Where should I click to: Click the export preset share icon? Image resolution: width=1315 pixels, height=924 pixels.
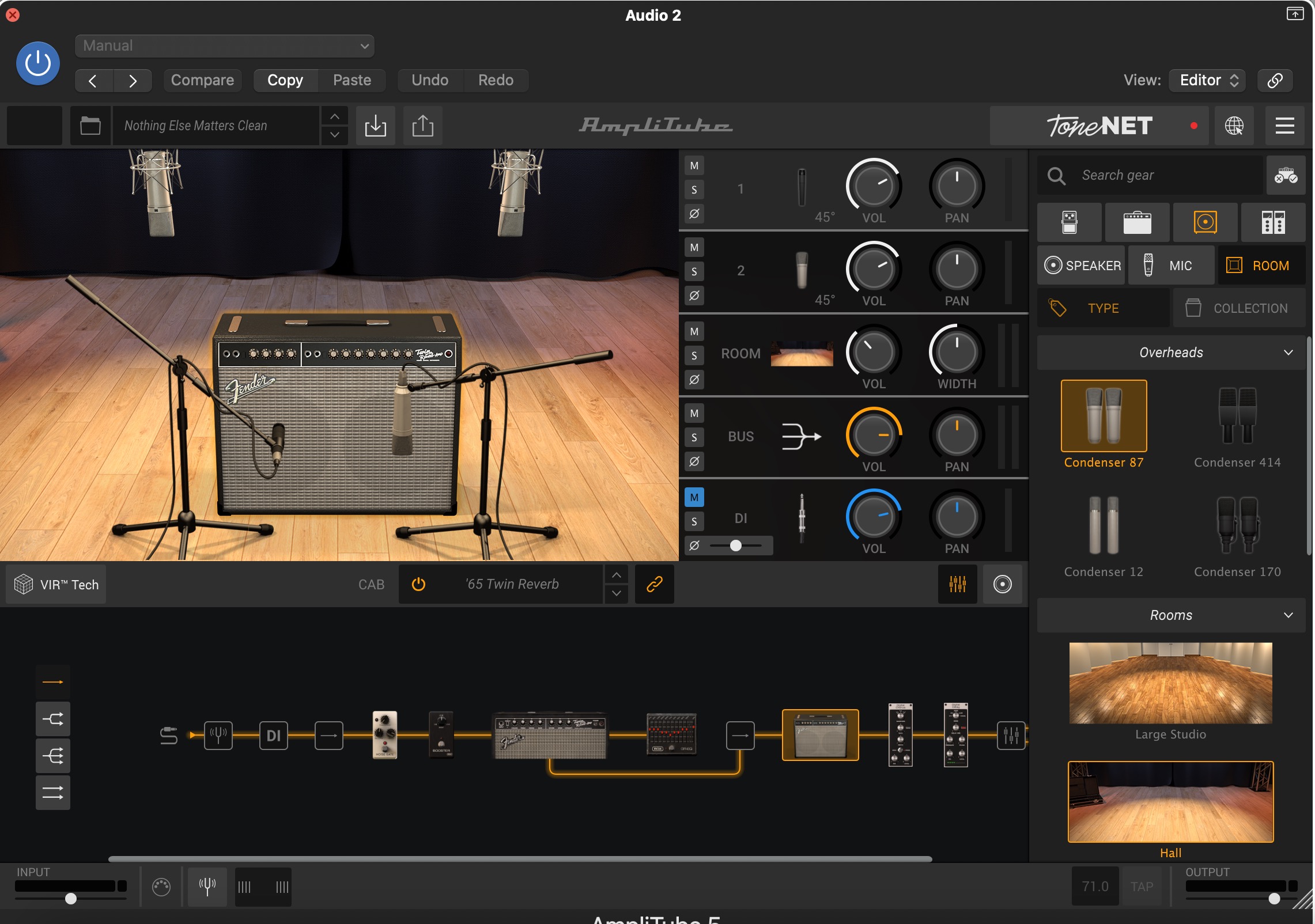click(x=423, y=126)
